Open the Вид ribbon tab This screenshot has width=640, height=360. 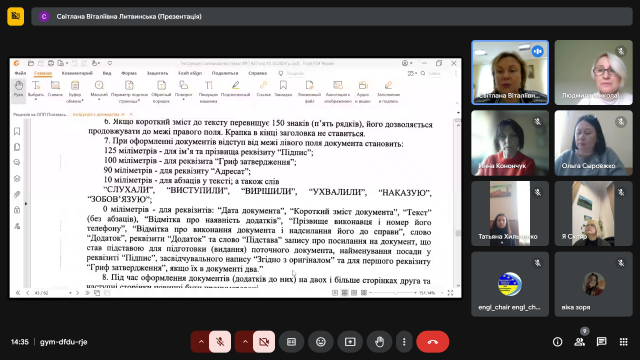point(107,73)
